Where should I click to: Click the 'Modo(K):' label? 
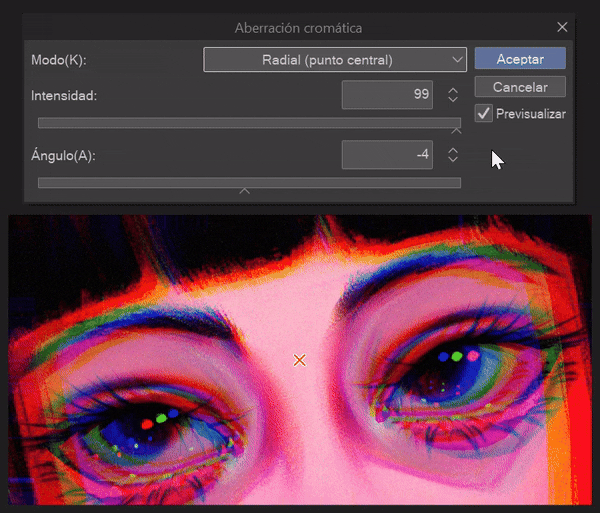point(59,60)
